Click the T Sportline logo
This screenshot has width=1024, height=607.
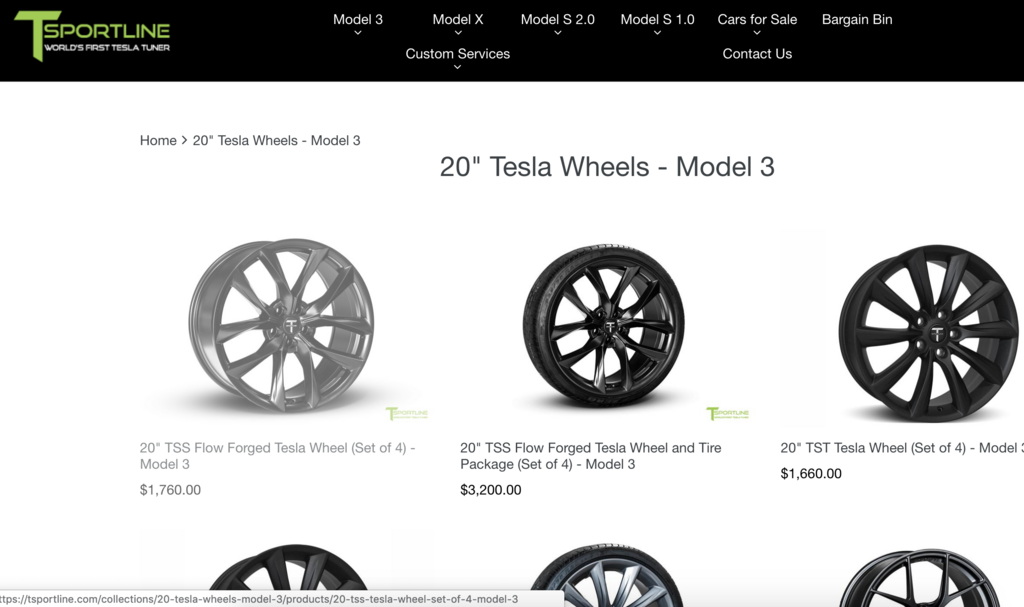point(92,35)
